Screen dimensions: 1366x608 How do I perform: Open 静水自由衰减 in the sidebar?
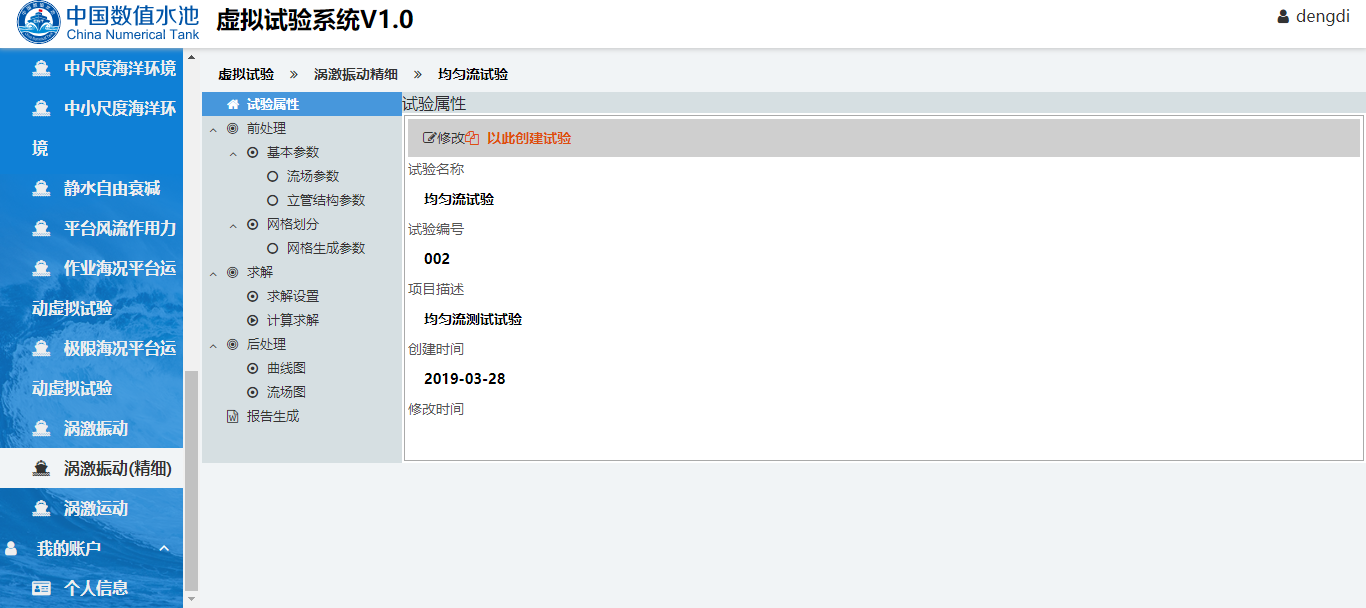[x=111, y=188]
